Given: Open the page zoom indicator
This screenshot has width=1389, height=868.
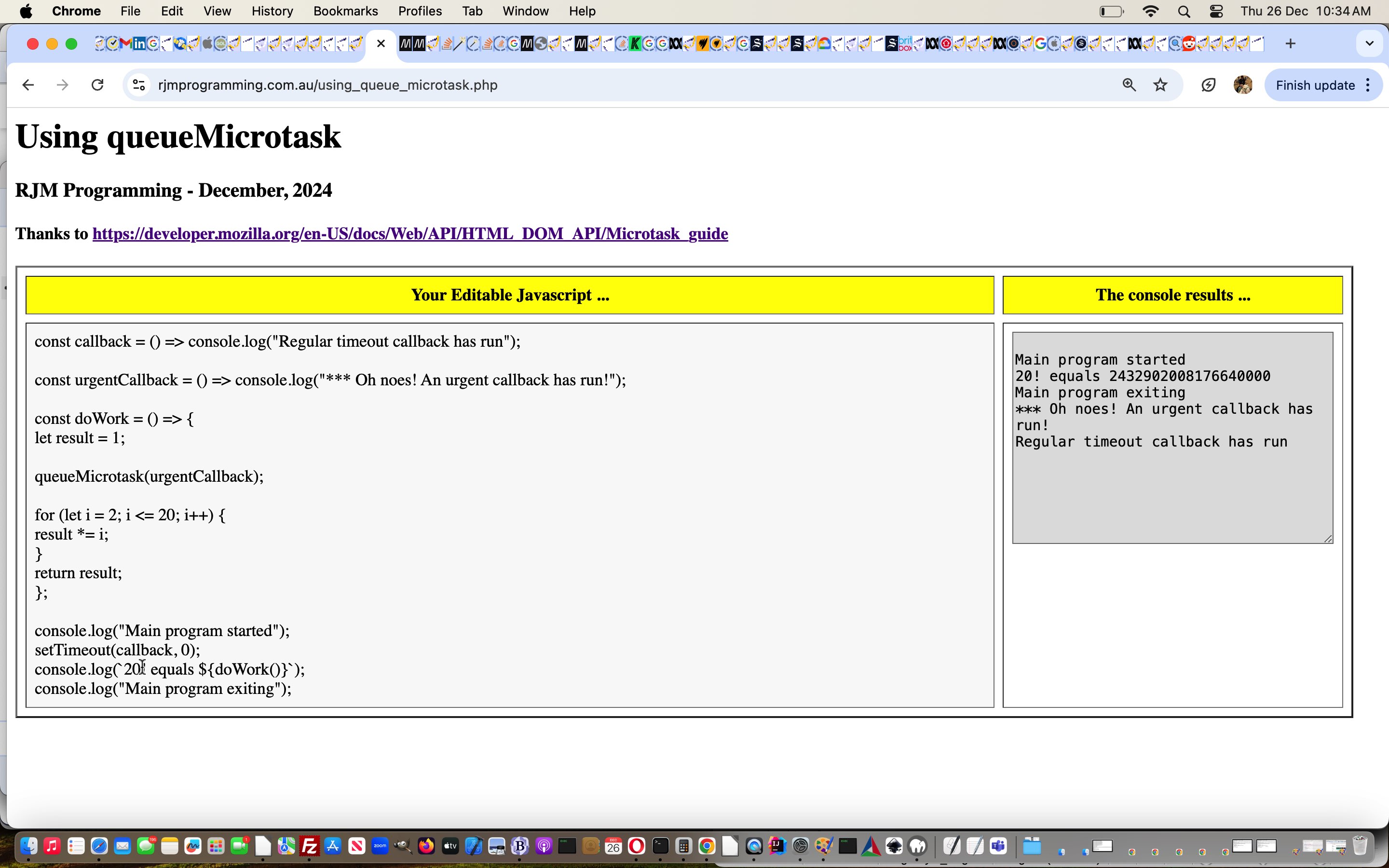Looking at the screenshot, I should pos(1129,85).
